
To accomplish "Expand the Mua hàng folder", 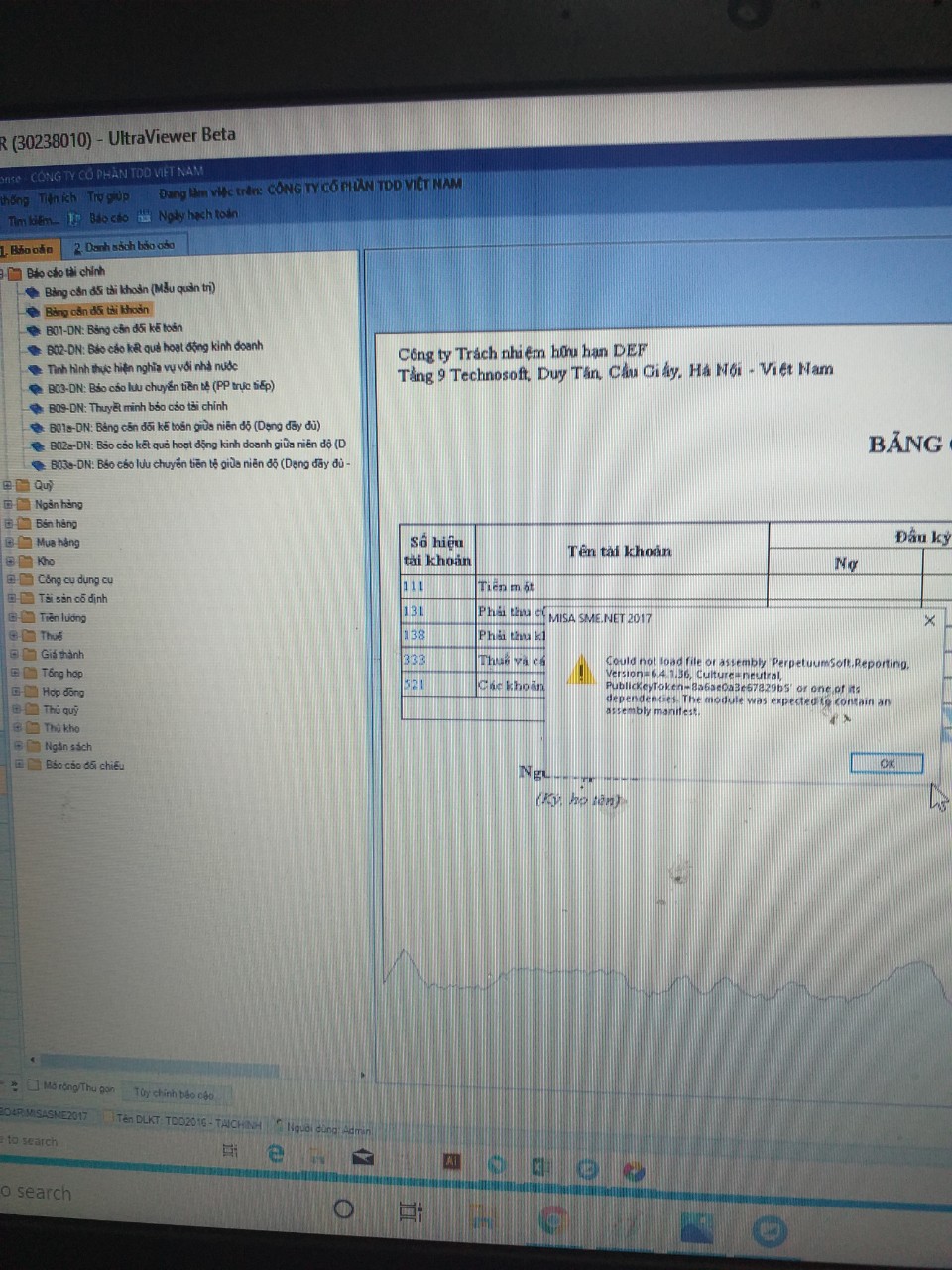I will click(10, 542).
